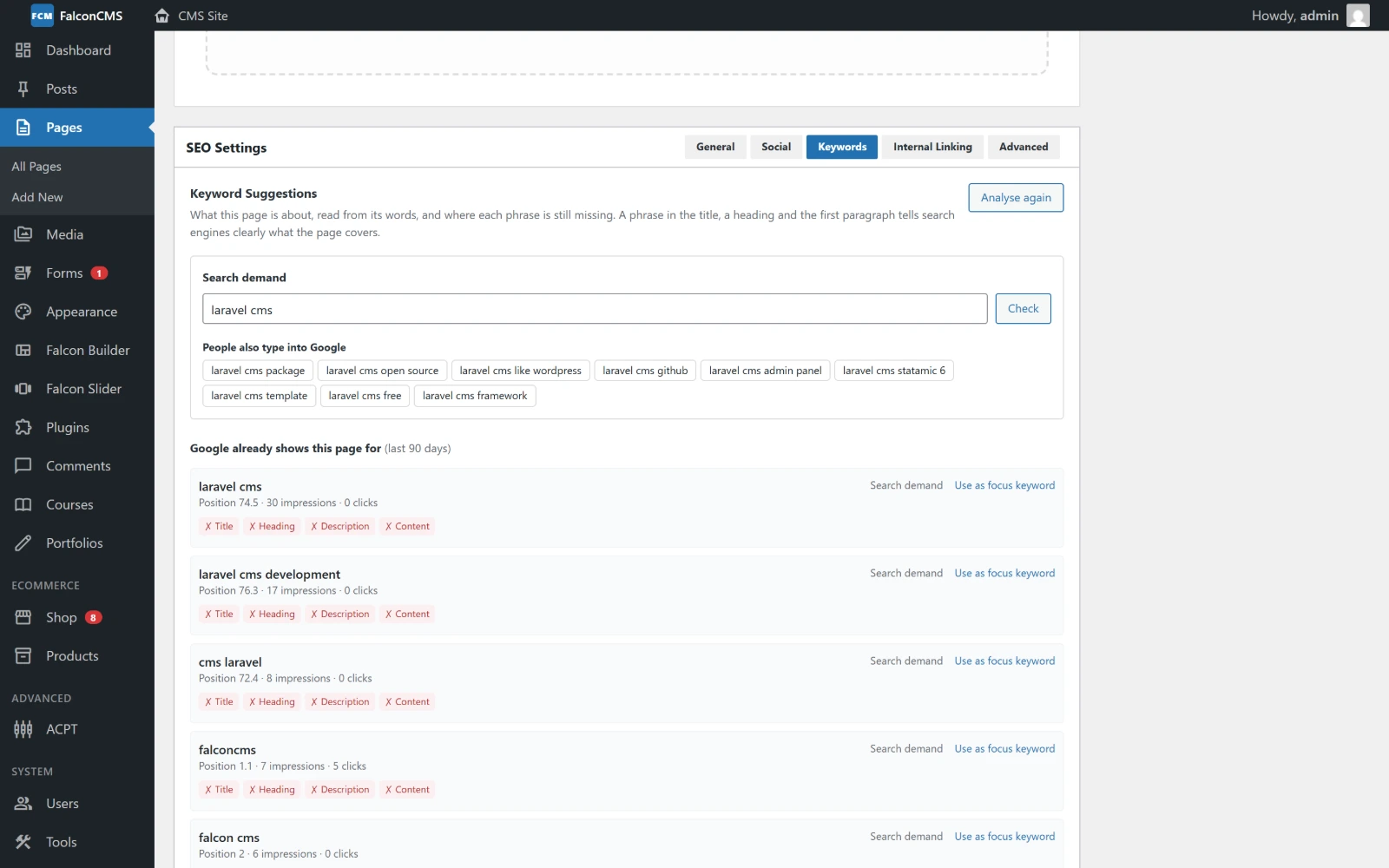Use 'laravel cms' as focus keyword
The height and width of the screenshot is (868, 1389).
click(1004, 485)
